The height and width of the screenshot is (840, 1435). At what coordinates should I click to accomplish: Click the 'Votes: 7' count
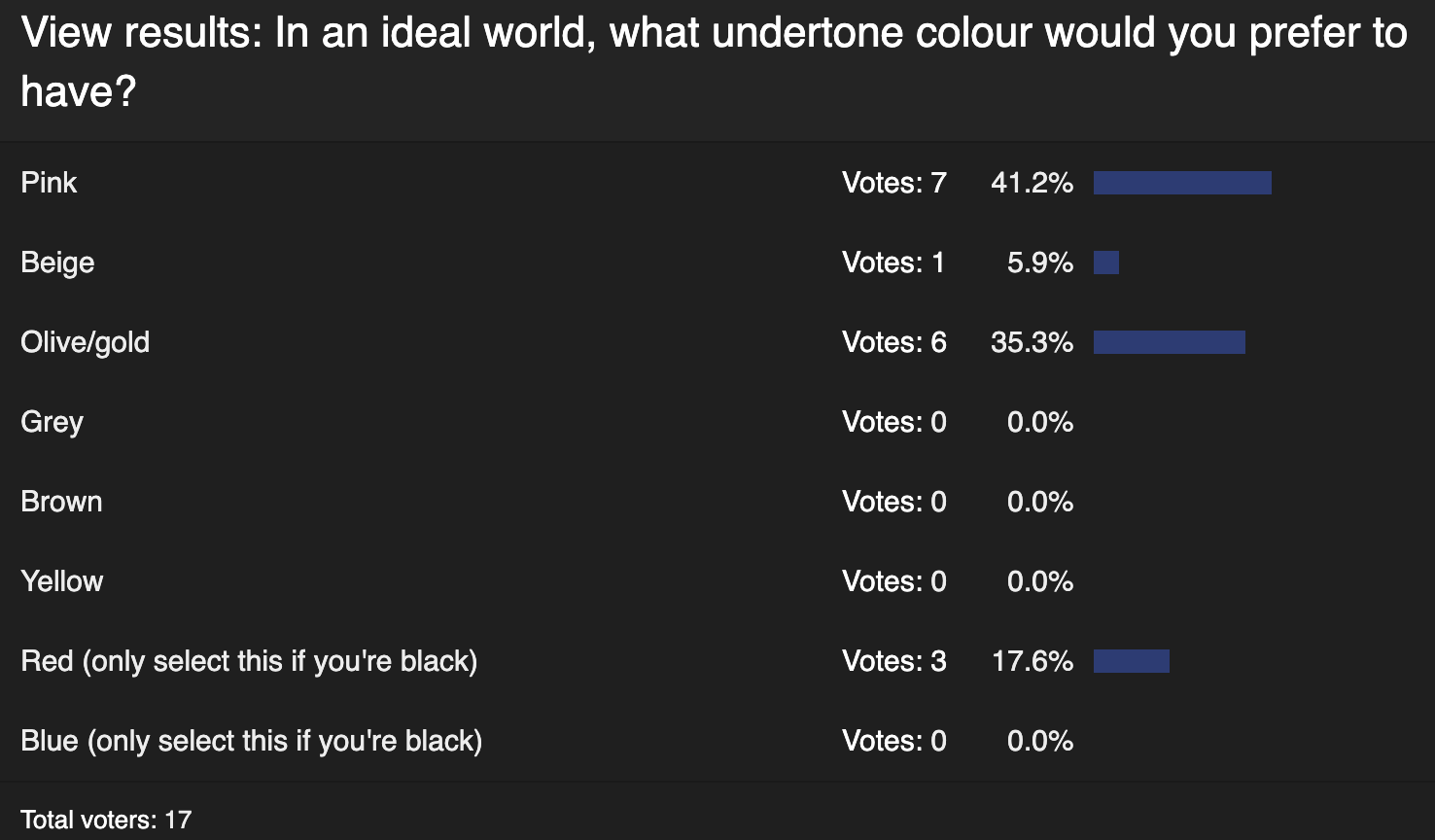click(x=894, y=183)
